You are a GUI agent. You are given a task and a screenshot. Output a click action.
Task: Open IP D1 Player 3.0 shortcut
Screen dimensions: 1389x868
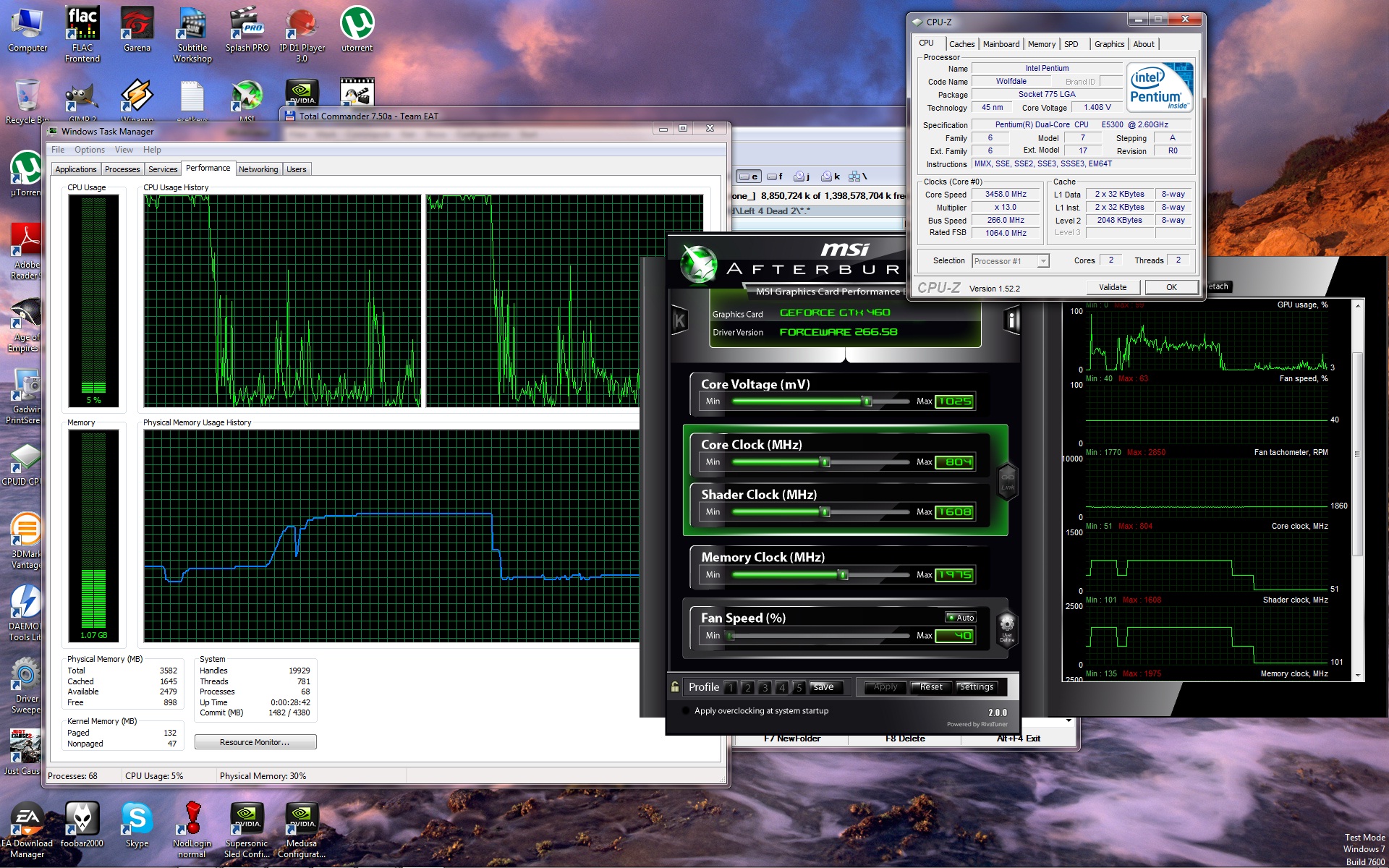pyautogui.click(x=302, y=35)
